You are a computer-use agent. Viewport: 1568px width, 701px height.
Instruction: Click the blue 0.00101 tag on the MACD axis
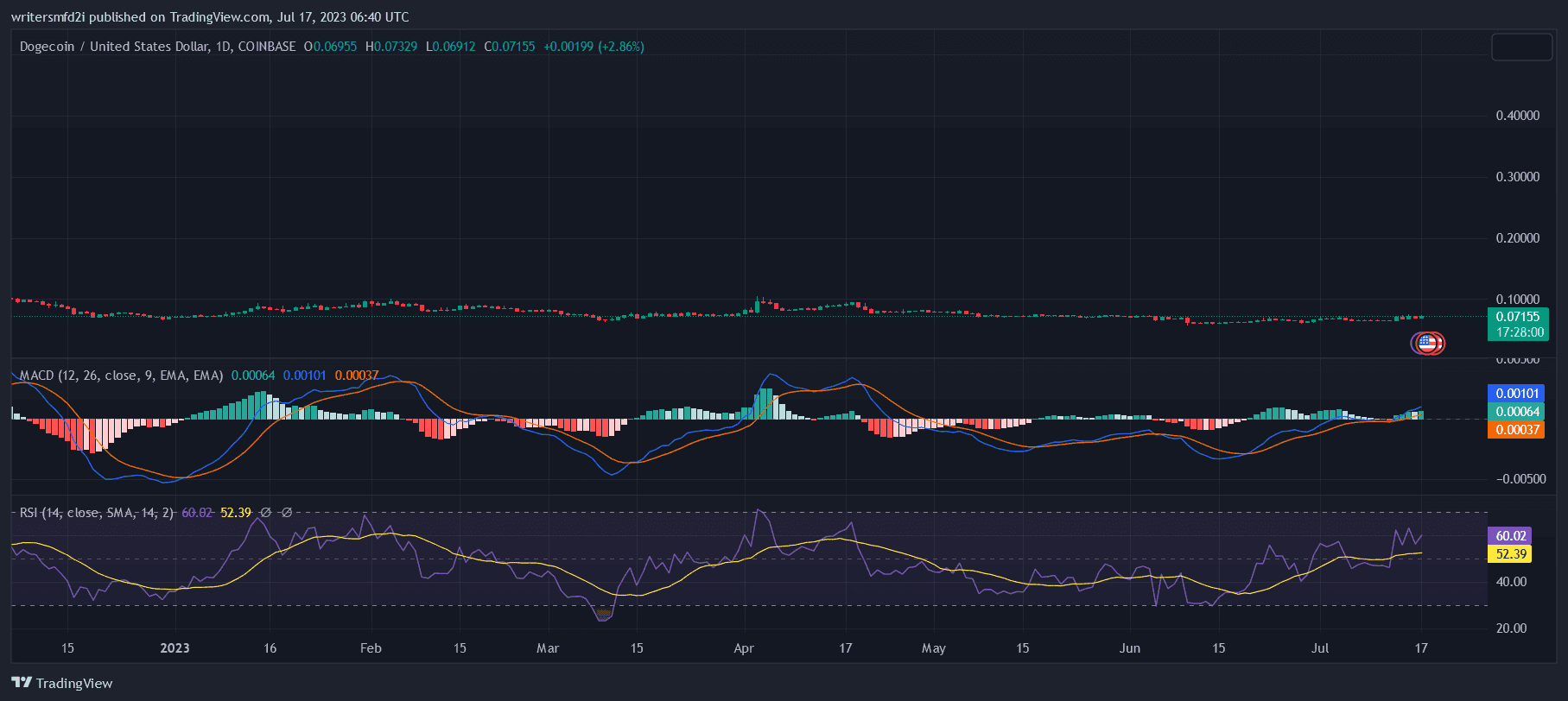tap(1516, 394)
